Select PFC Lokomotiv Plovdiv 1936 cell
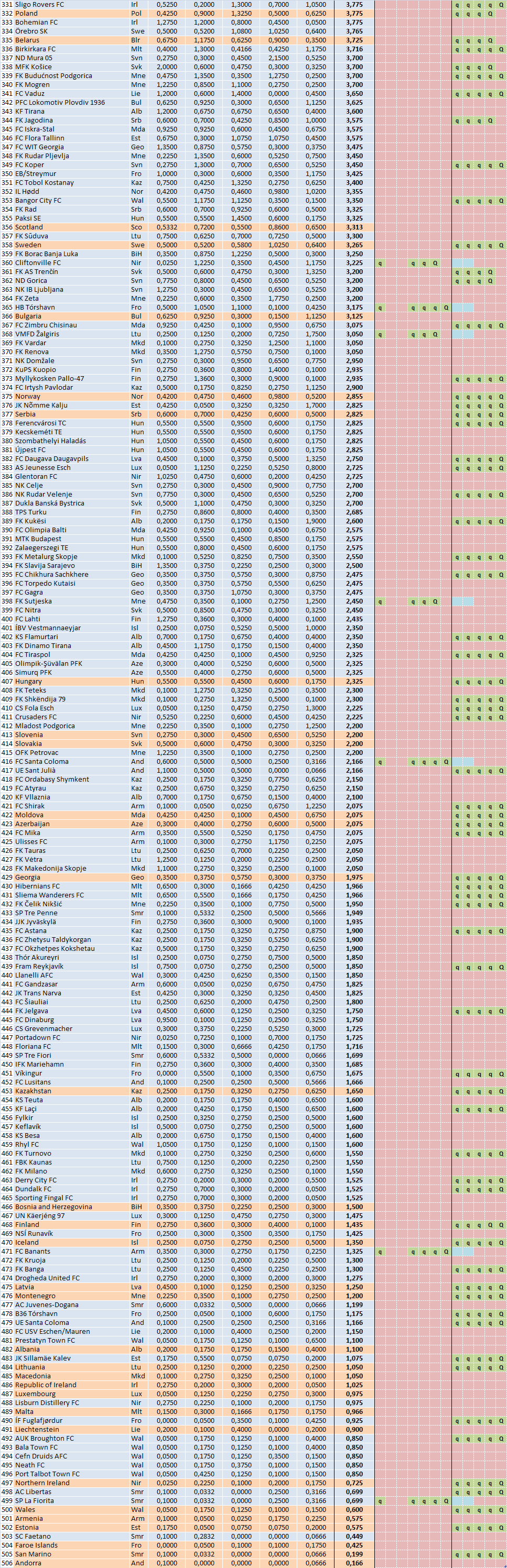The height and width of the screenshot is (1568, 507). [60, 102]
